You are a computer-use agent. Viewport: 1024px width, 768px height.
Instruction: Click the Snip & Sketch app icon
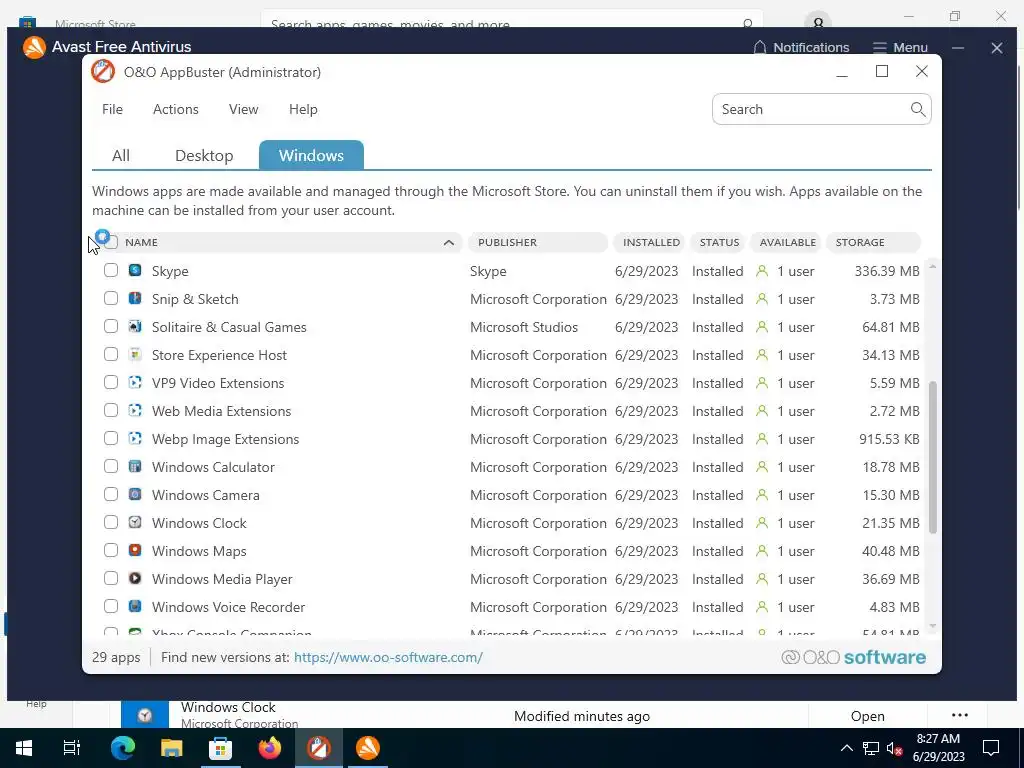[135, 298]
